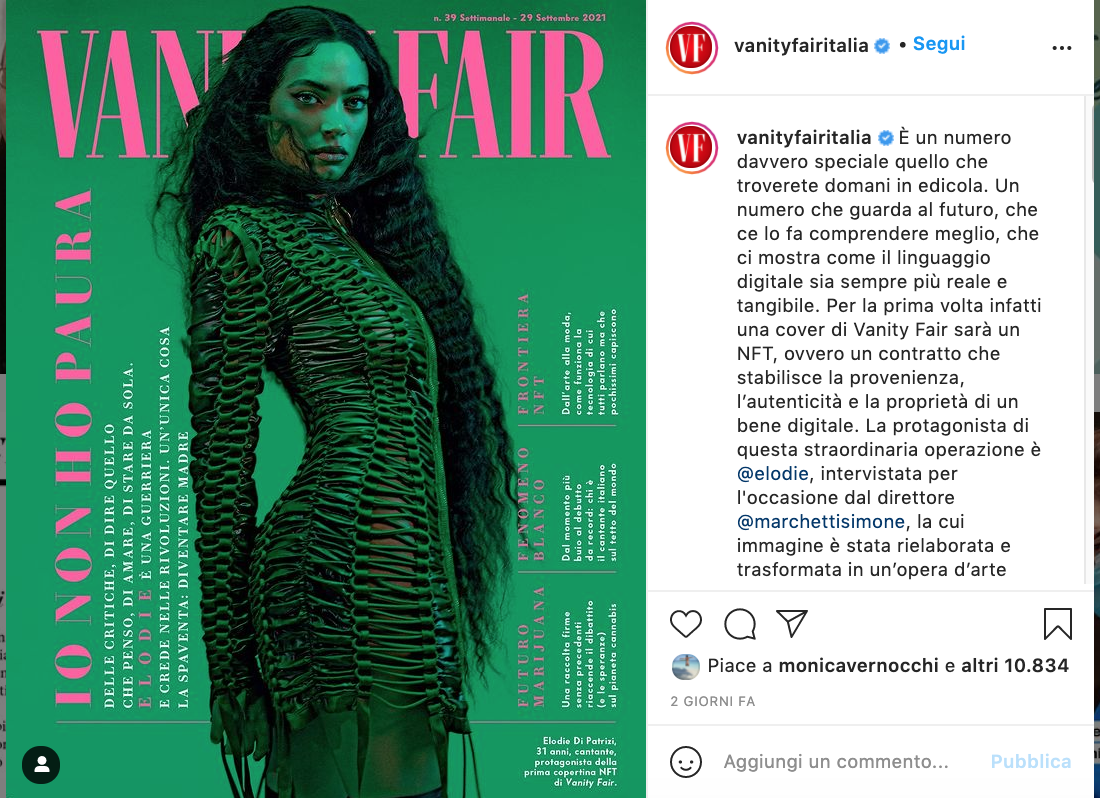Open comments via speech bubble icon
Viewport: 1100px width, 798px height.
pos(739,623)
